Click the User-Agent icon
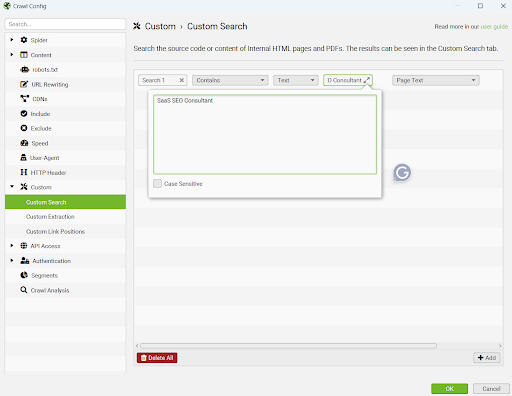Viewport: 512px width, 396px height. (x=23, y=158)
